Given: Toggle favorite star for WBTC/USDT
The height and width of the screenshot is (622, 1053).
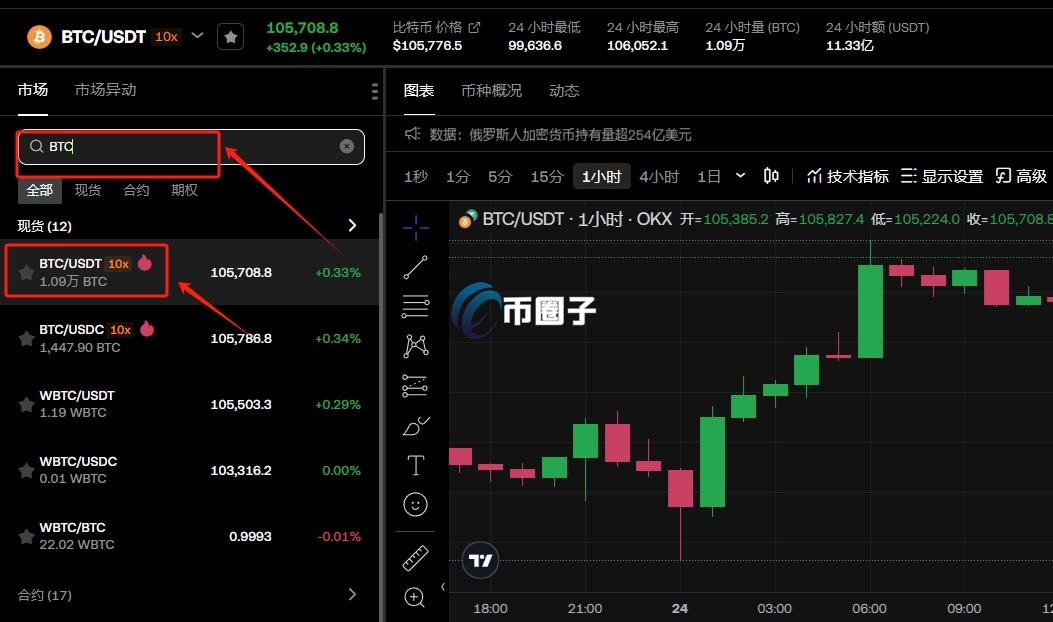Looking at the screenshot, I should coord(25,403).
